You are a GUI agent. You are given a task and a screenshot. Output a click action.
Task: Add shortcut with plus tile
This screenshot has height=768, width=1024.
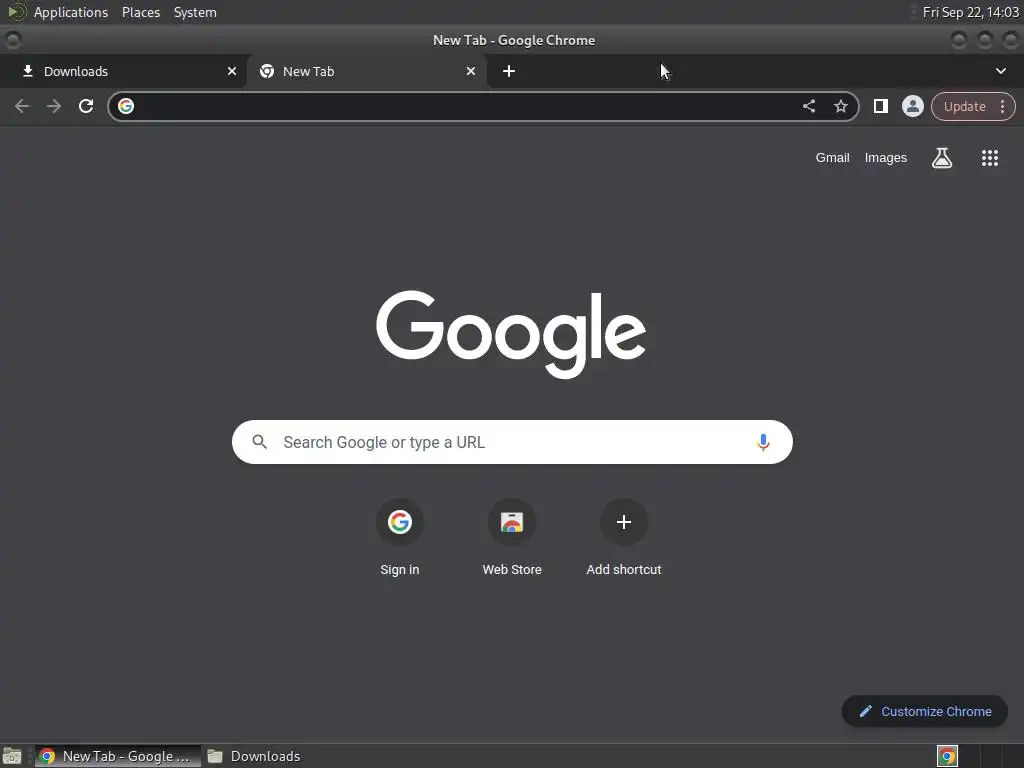[624, 537]
